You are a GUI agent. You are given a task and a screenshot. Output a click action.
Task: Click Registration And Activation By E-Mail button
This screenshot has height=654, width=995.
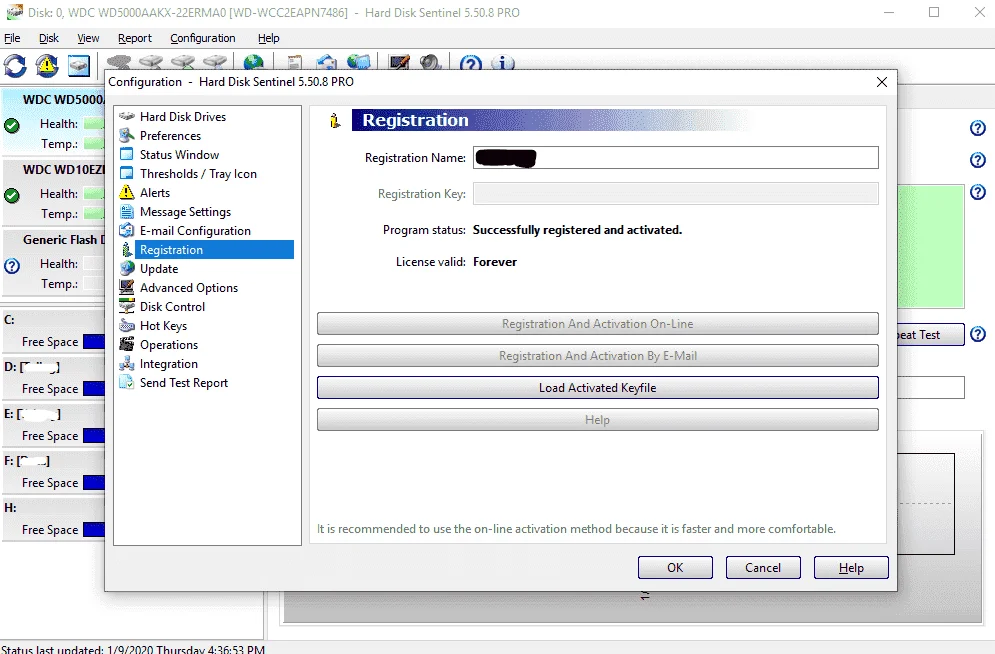click(x=598, y=356)
